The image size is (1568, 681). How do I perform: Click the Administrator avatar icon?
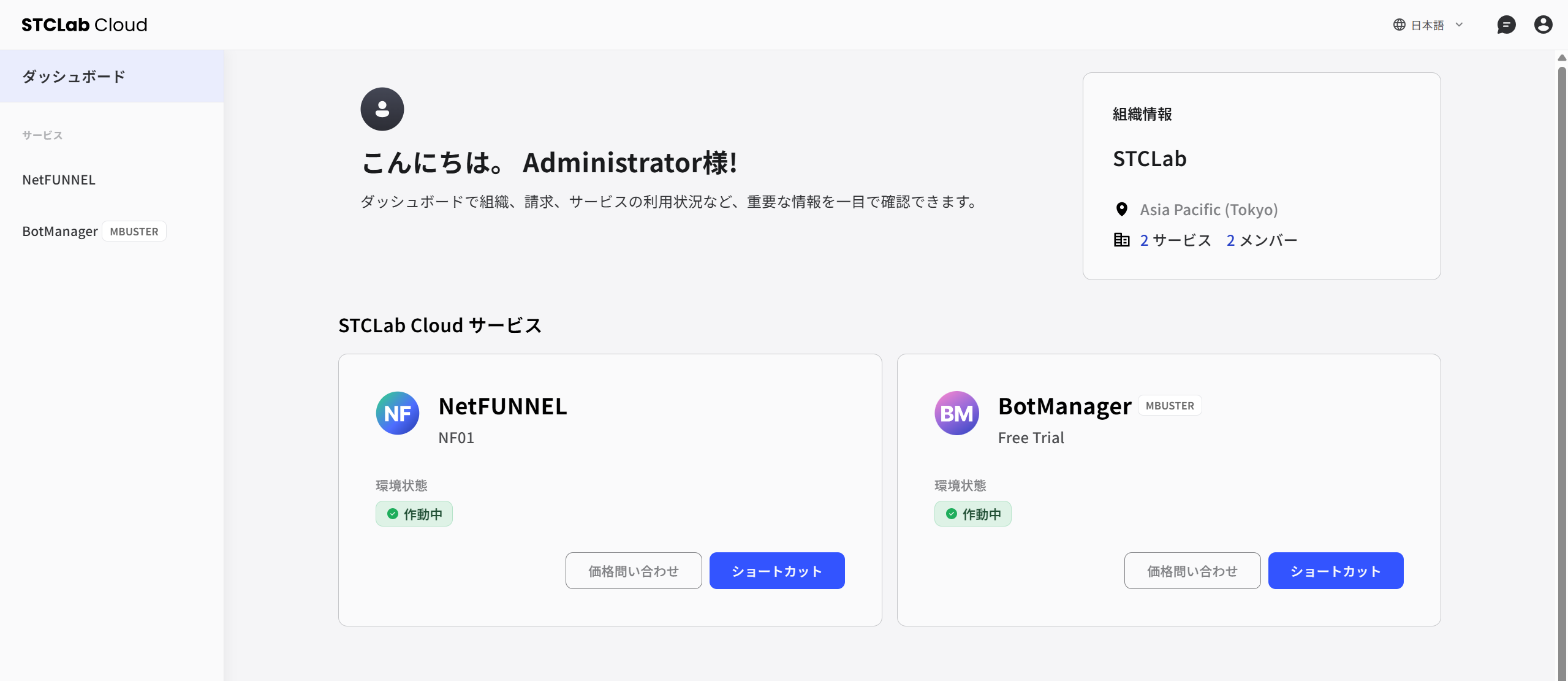coord(382,108)
